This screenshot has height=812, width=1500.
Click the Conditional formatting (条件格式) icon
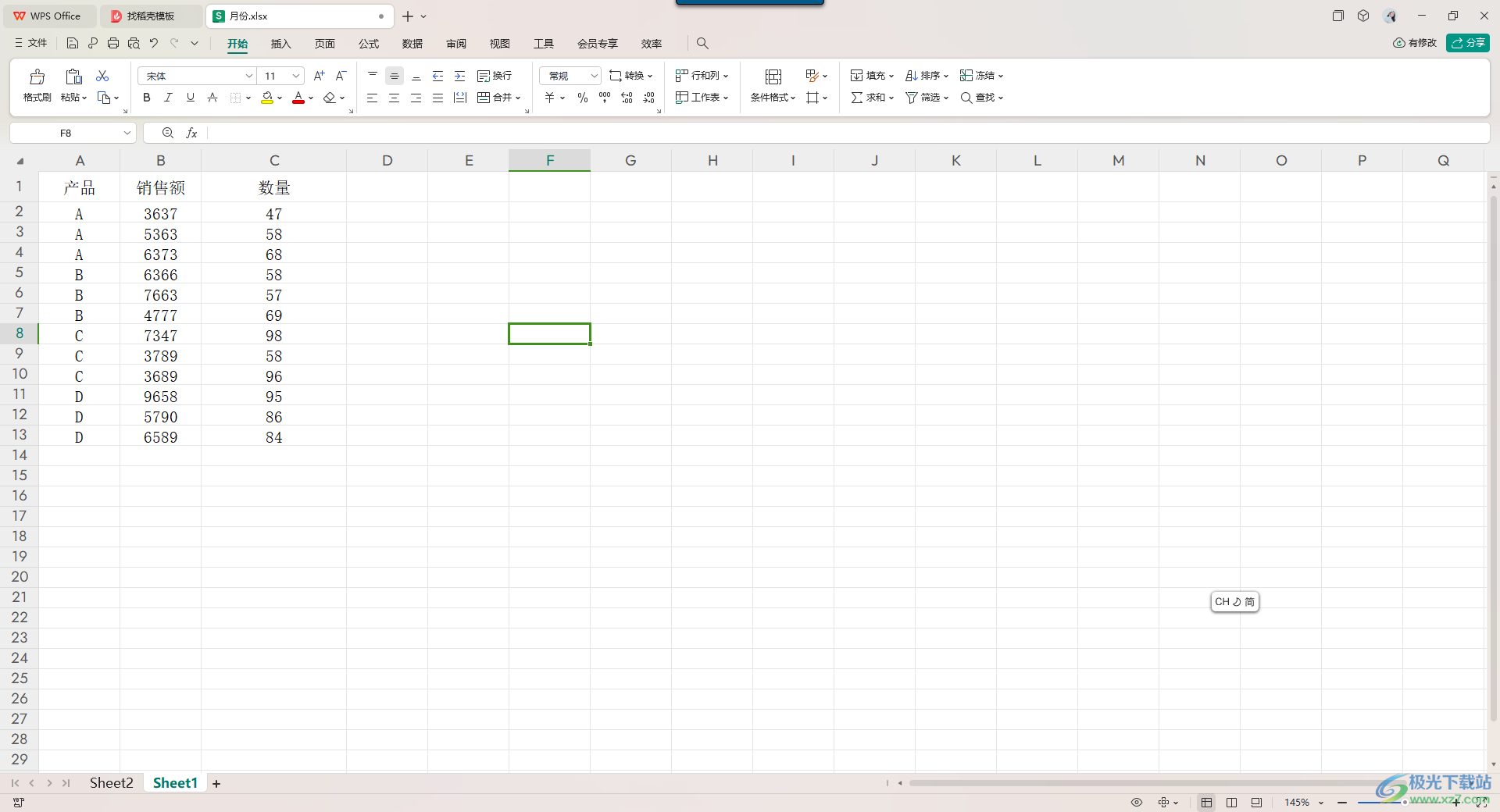point(773,77)
